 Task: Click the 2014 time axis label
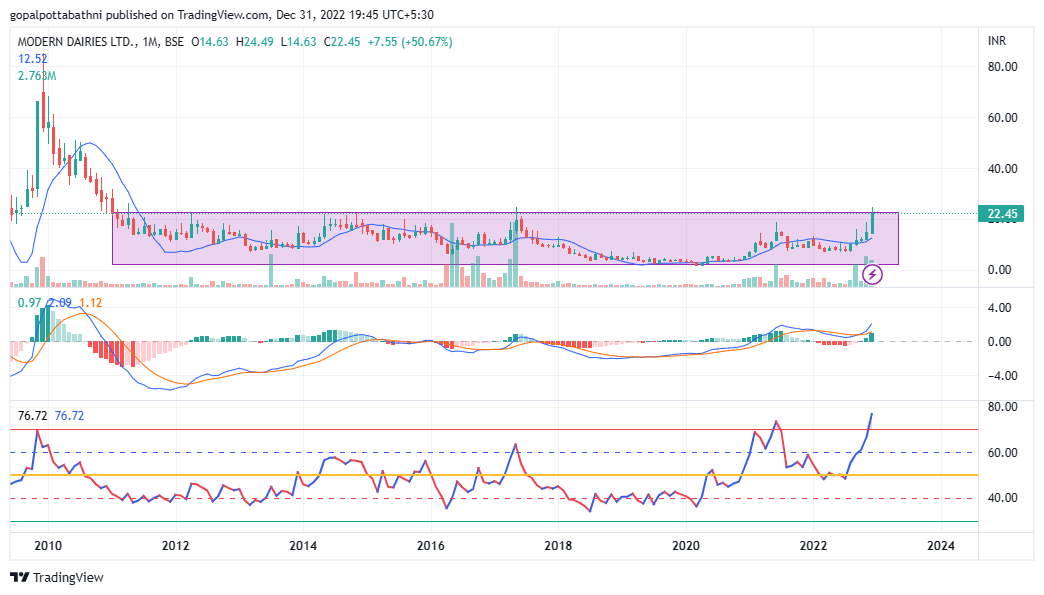(x=303, y=546)
